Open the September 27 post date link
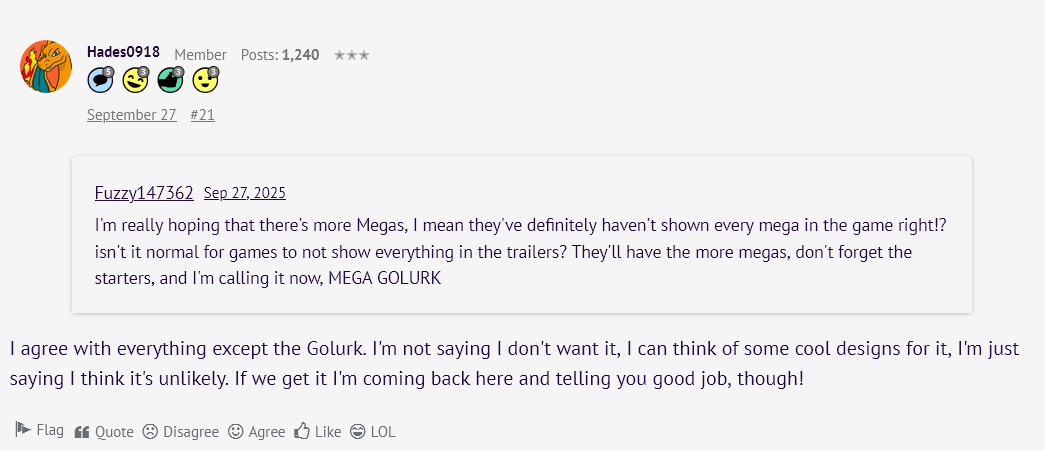The height and width of the screenshot is (451, 1045). coord(131,115)
